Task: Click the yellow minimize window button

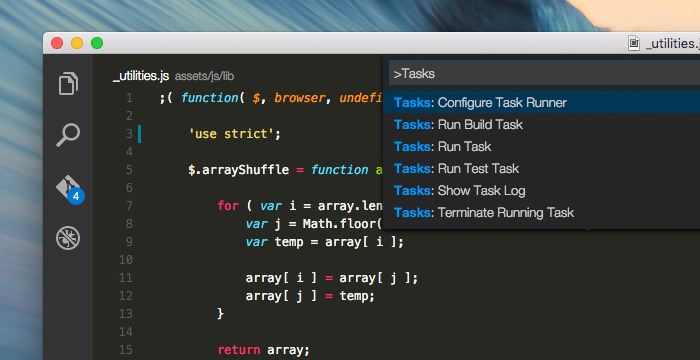Action: pos(77,43)
